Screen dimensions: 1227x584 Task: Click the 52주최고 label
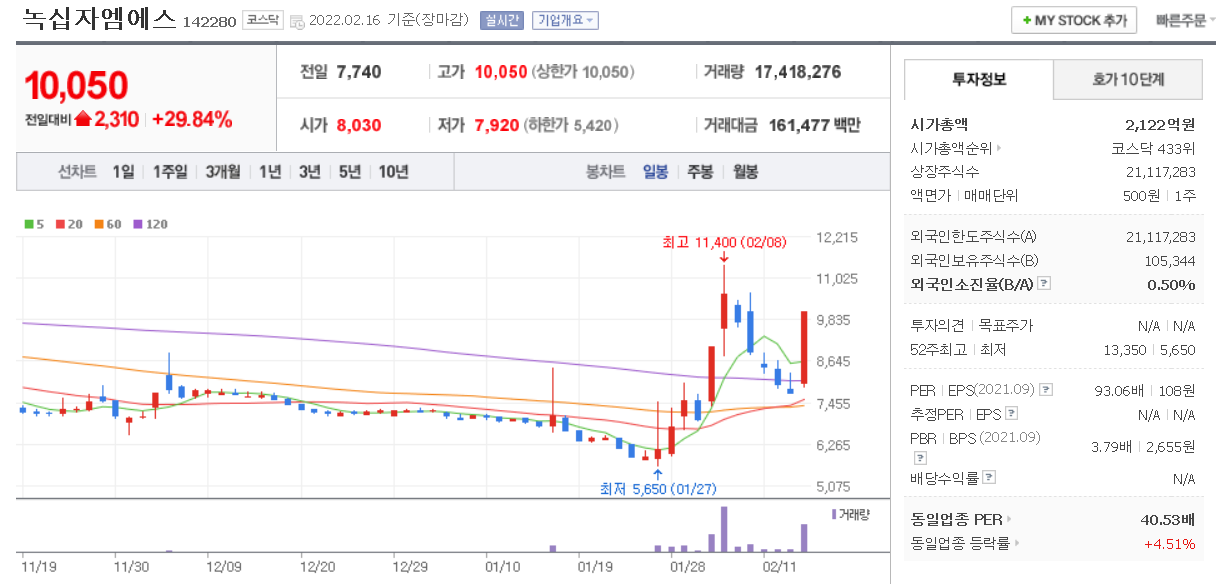click(x=938, y=350)
